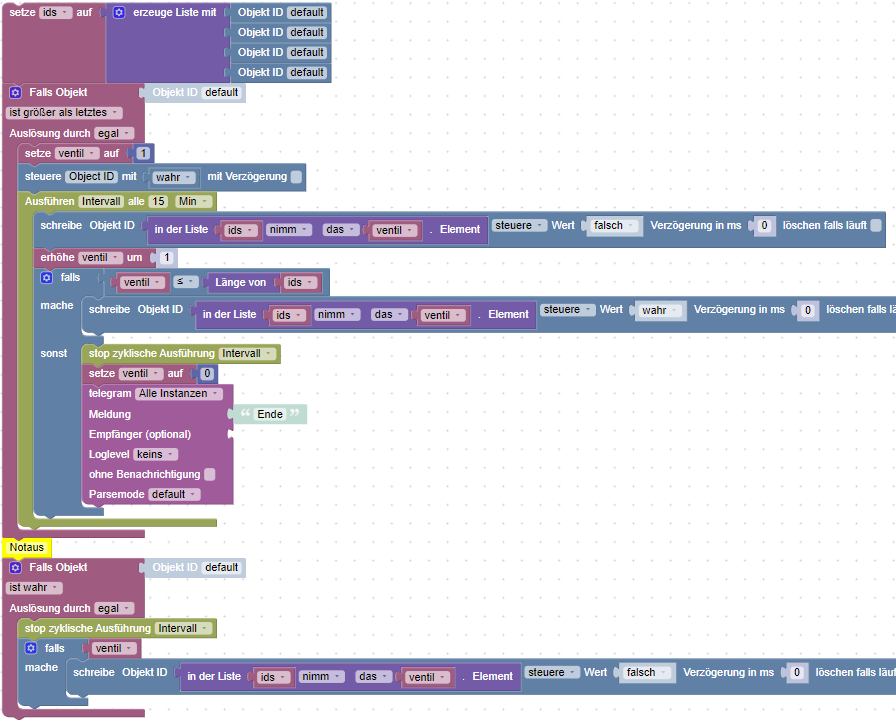Screen dimensions: 896x724
Task: Open 'ventil' dropdown left of the ≤ operator
Action: [143, 282]
